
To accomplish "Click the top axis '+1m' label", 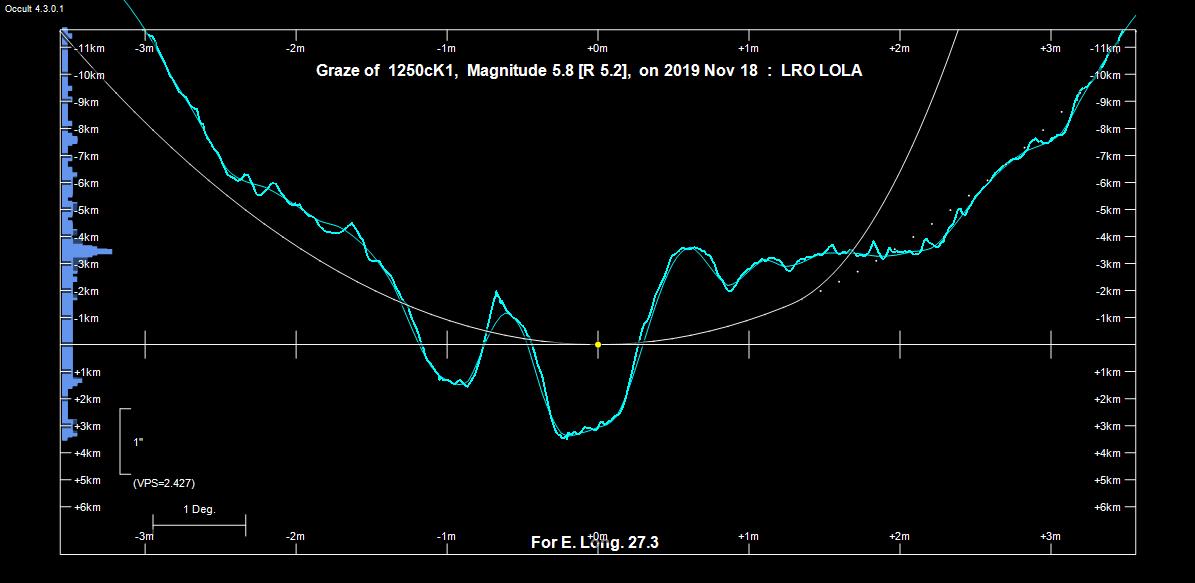I will click(748, 48).
